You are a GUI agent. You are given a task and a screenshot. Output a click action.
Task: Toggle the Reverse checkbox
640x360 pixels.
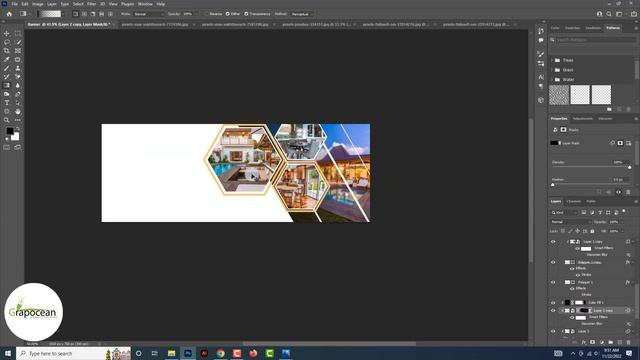click(x=207, y=14)
